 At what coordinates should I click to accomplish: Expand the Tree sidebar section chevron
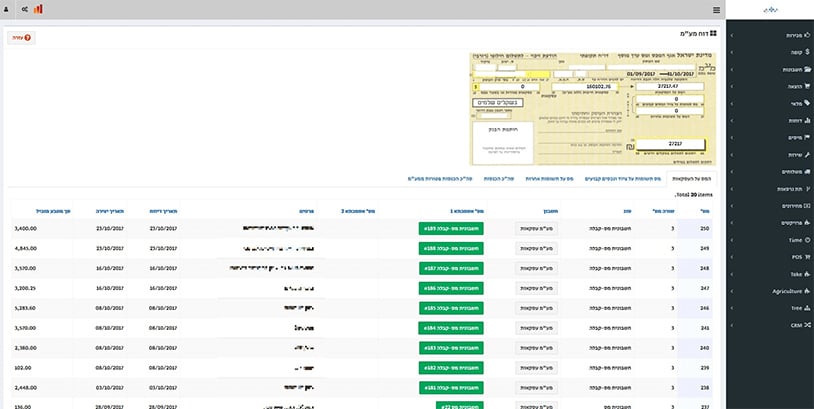[x=732, y=308]
